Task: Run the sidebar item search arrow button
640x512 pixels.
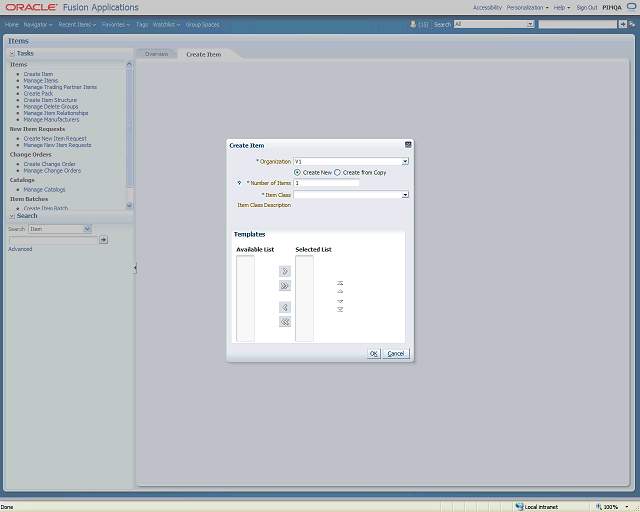Action: (x=104, y=240)
